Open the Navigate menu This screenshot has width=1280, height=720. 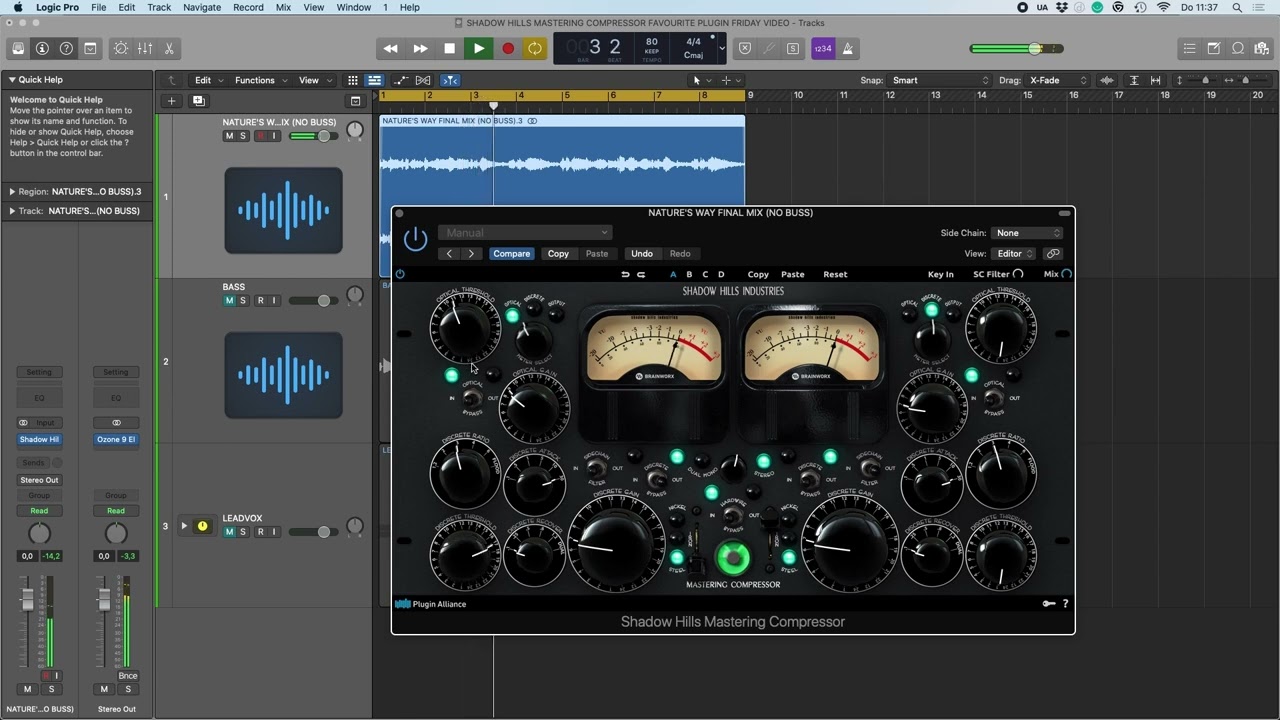pos(202,7)
